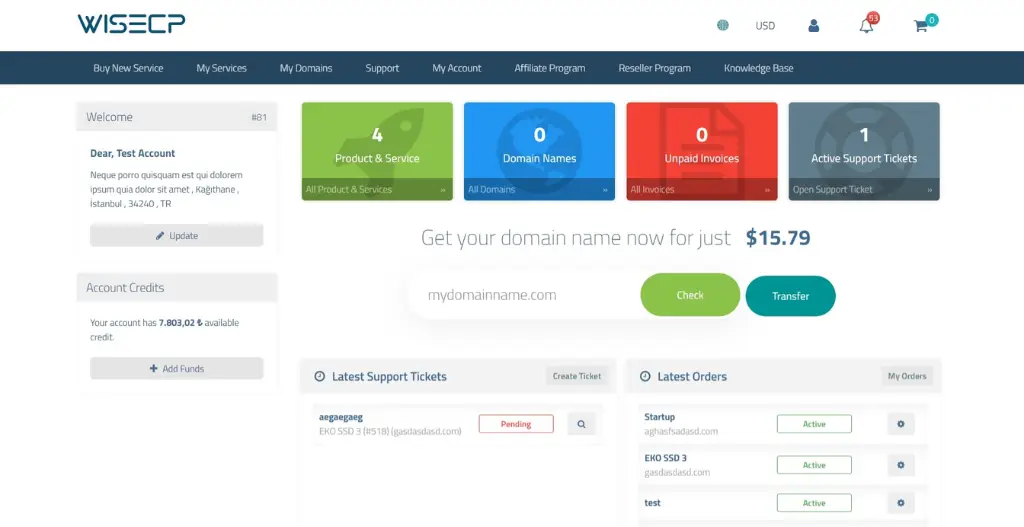Click the WISECP logo
Screen dimensions: 1024x527
pos(131,24)
